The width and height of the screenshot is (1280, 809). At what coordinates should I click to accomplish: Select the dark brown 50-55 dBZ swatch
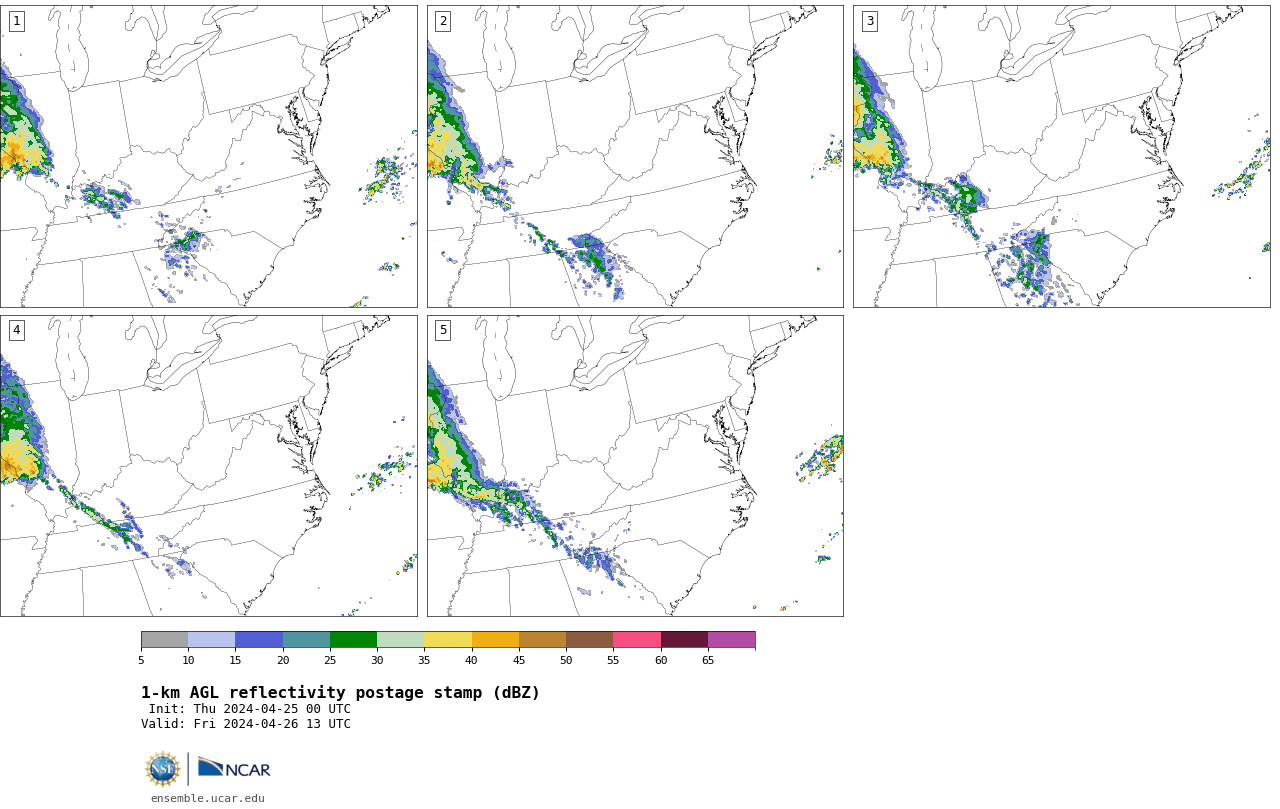(589, 640)
